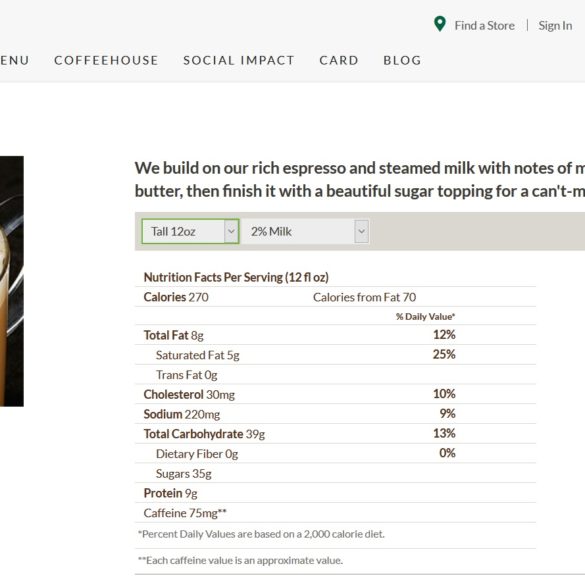Open the SOCIAL IMPACT menu
585x585 pixels.
tap(239, 60)
